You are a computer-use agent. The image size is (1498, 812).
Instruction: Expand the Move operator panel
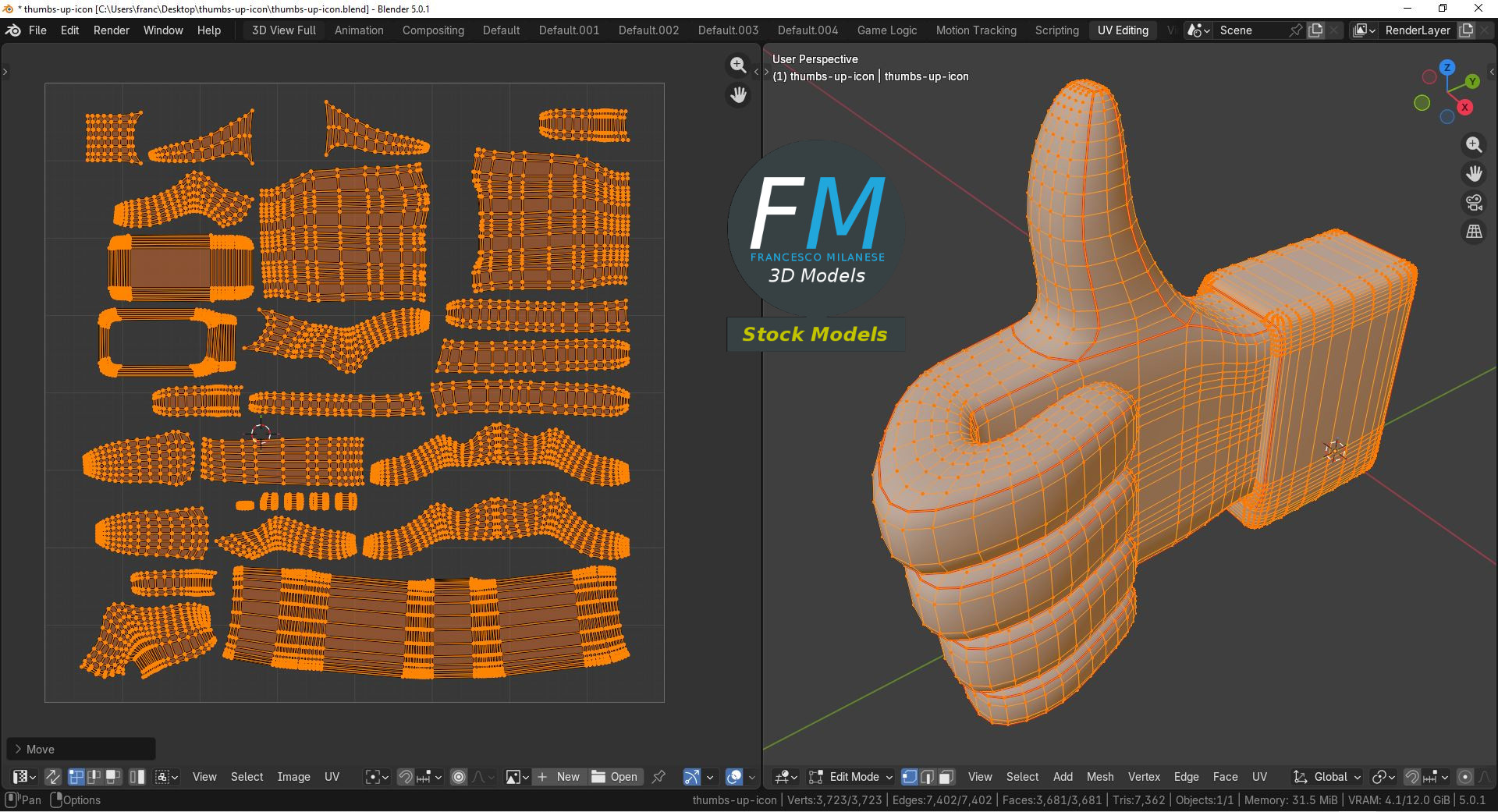[81, 749]
